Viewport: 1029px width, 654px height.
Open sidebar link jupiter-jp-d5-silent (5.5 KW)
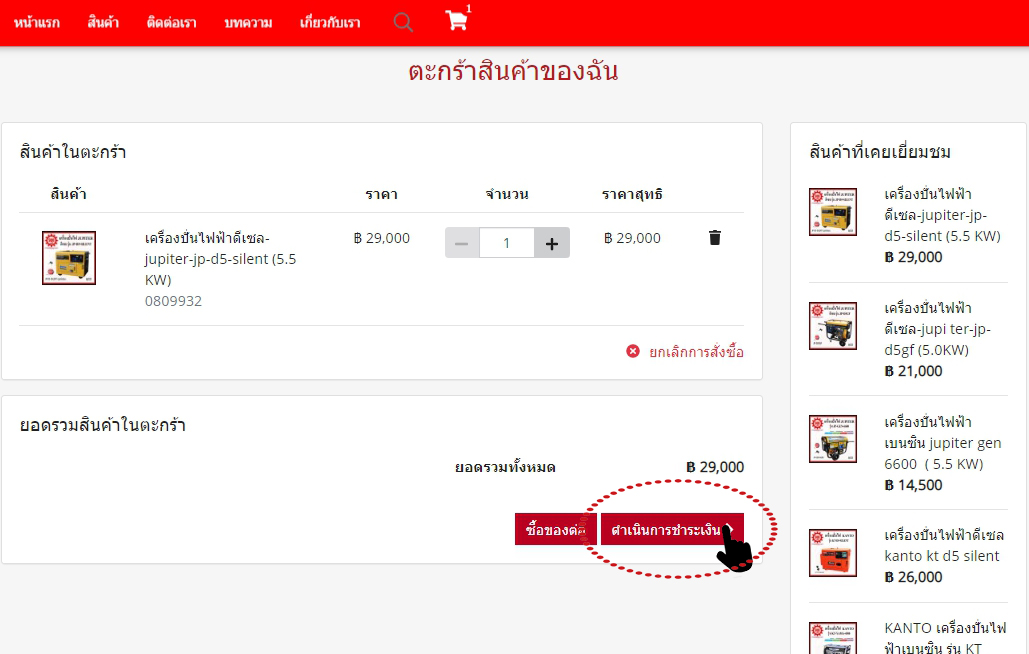coord(942,215)
